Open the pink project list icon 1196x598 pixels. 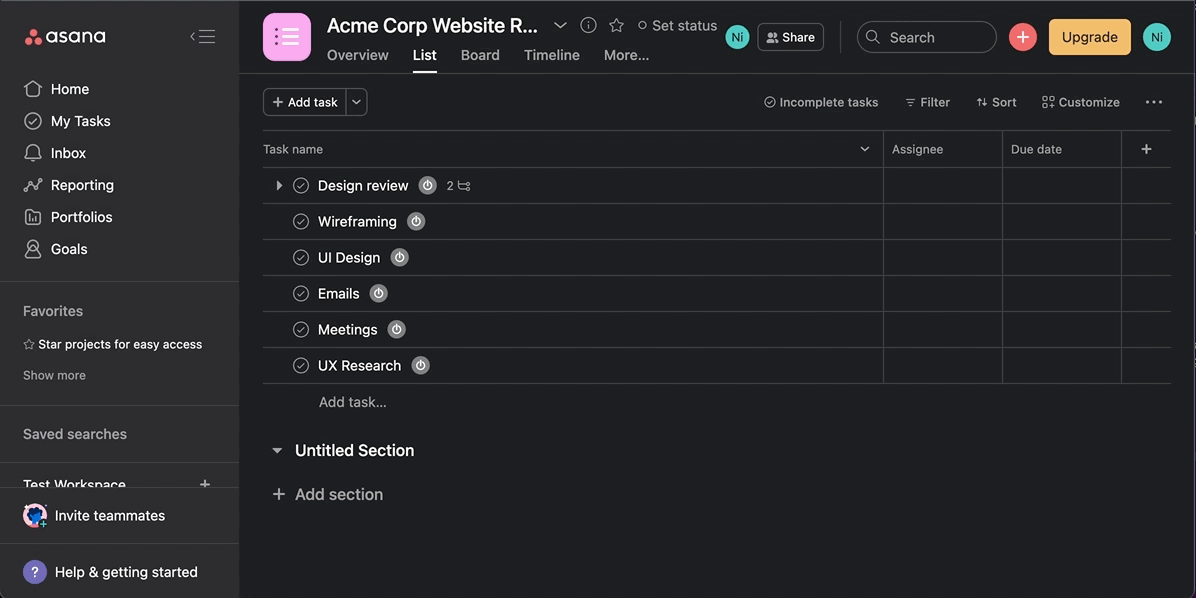point(287,37)
